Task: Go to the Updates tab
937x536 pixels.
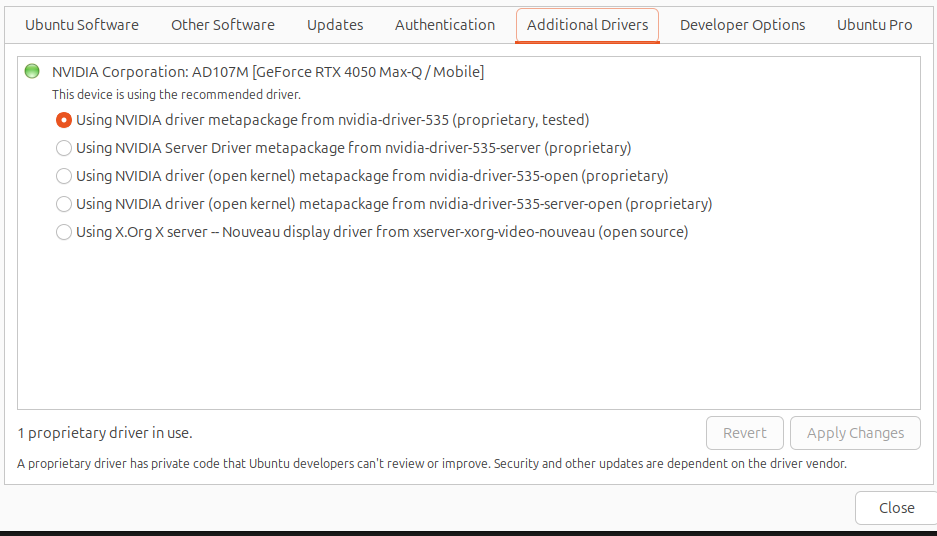Action: click(335, 25)
